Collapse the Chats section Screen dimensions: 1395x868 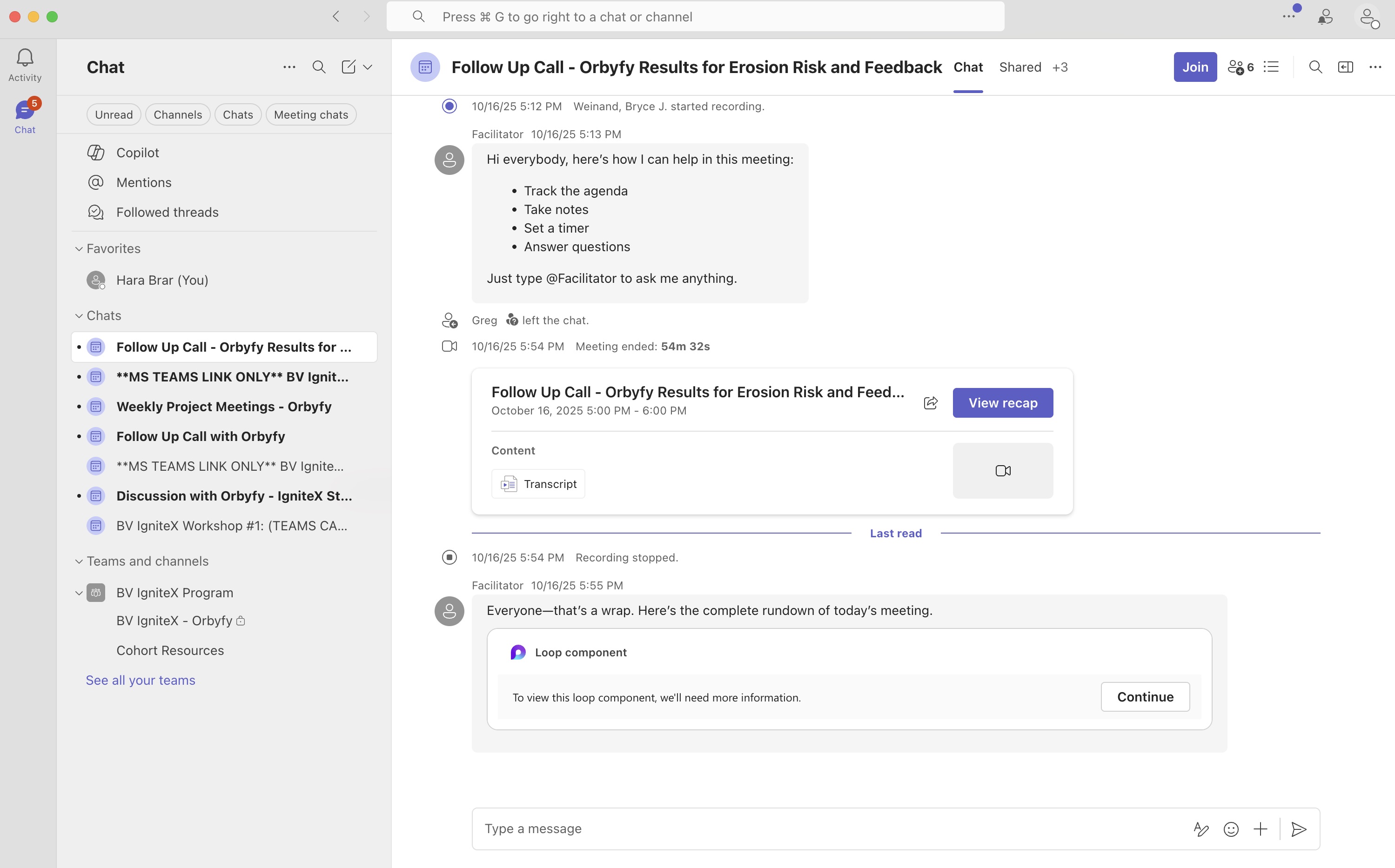tap(79, 315)
